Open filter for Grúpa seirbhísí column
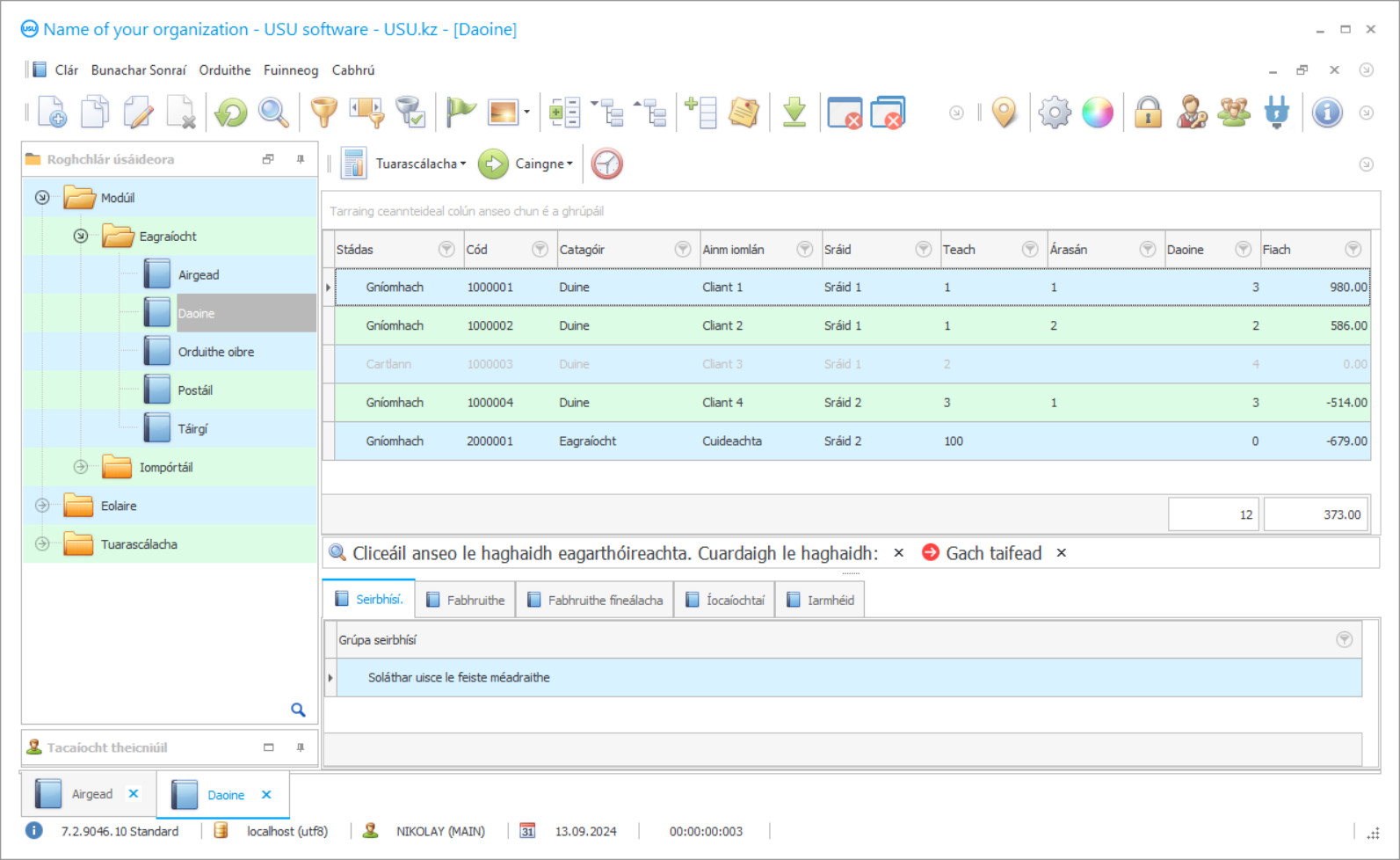The image size is (1400, 860). point(1345,640)
